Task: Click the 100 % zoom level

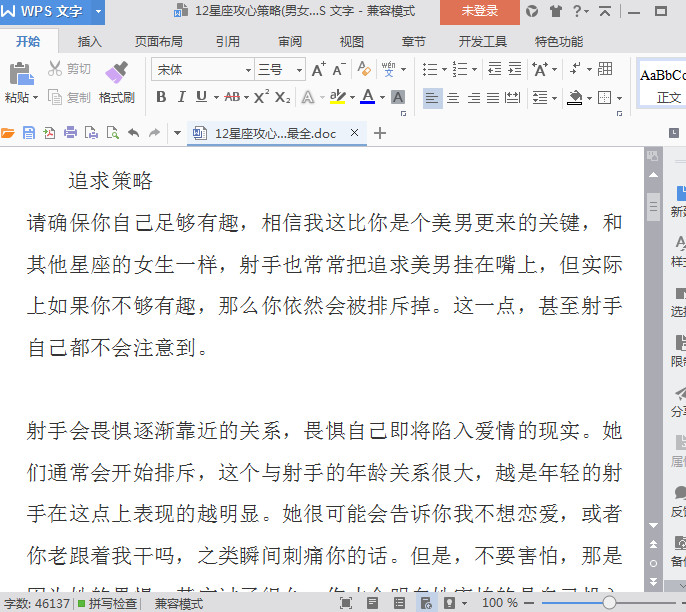Action: [x=500, y=603]
